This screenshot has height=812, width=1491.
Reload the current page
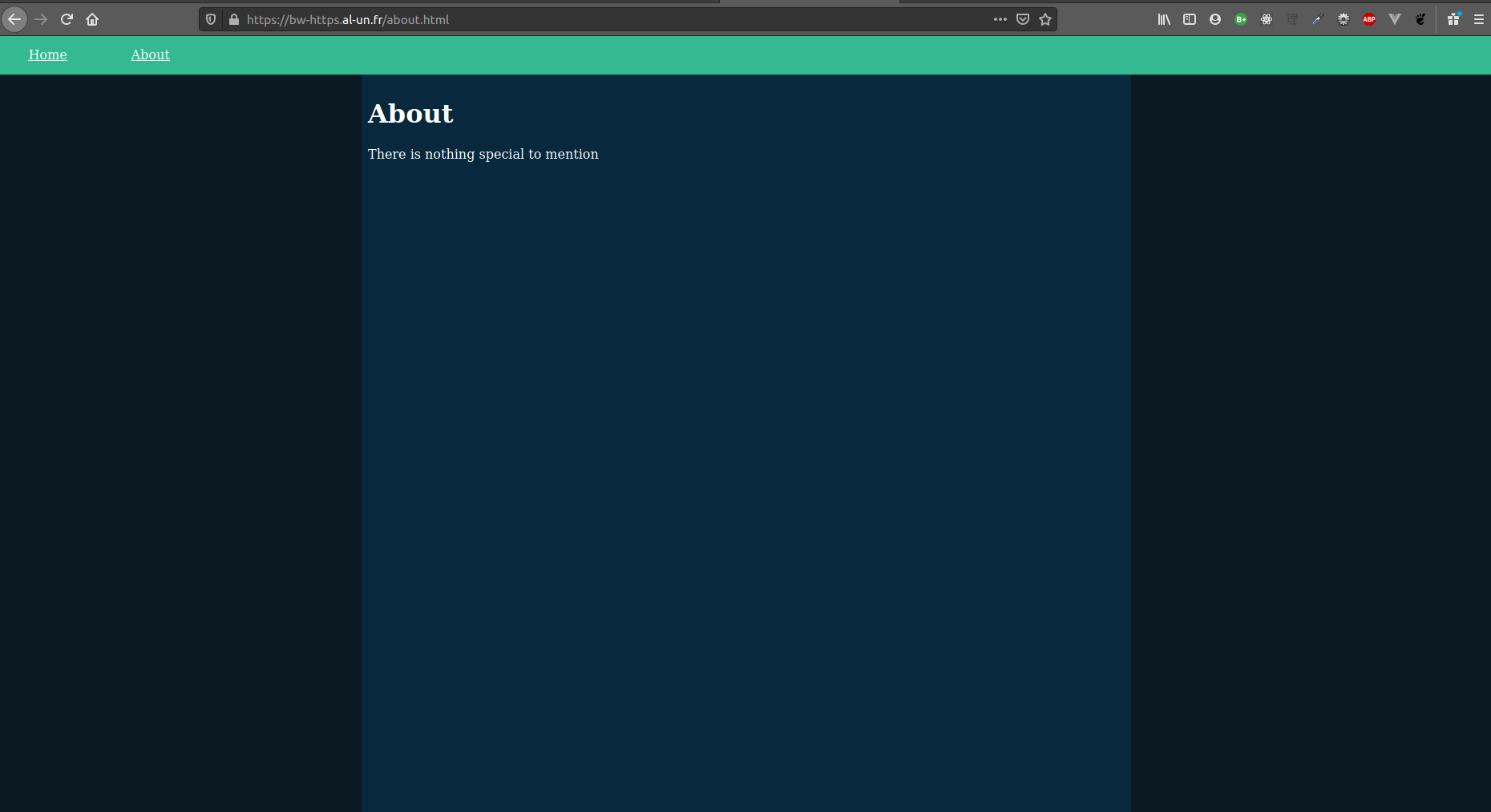[x=67, y=19]
